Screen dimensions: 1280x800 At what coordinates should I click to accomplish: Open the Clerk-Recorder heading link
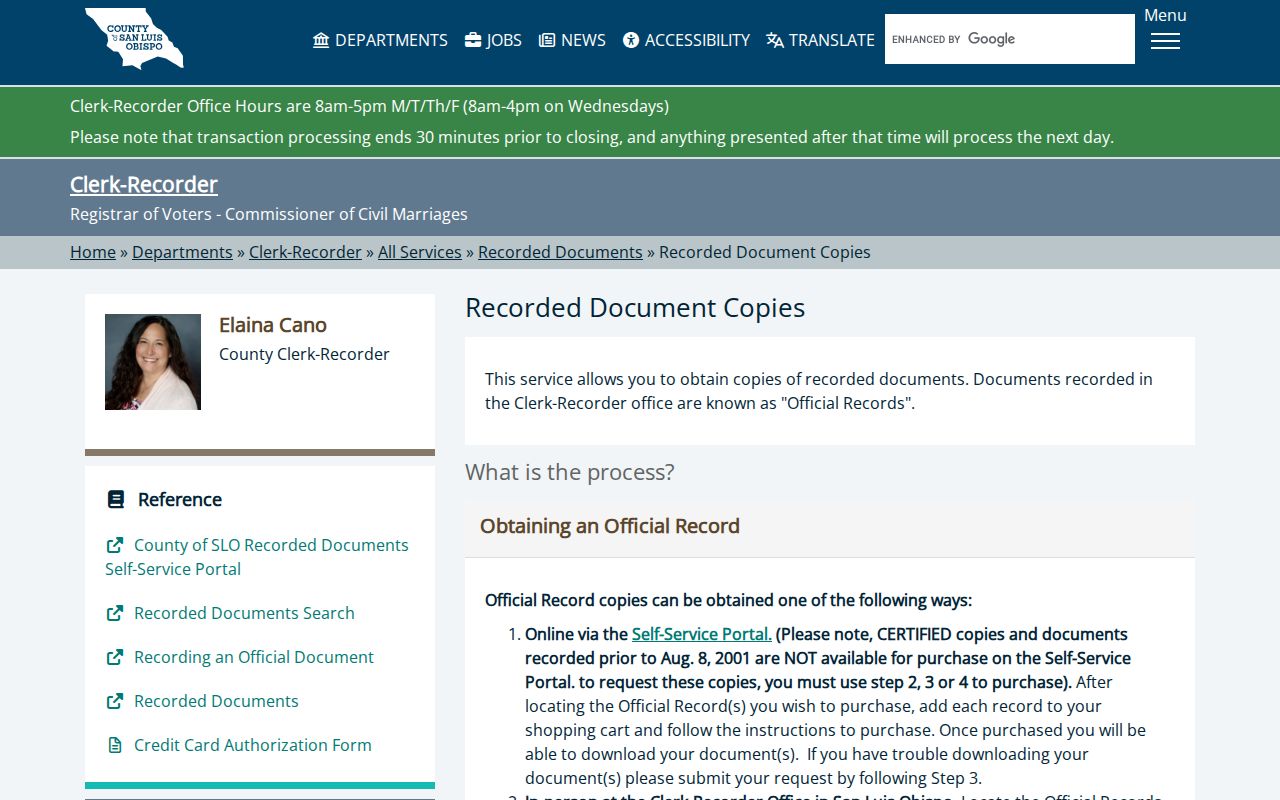pos(144,184)
